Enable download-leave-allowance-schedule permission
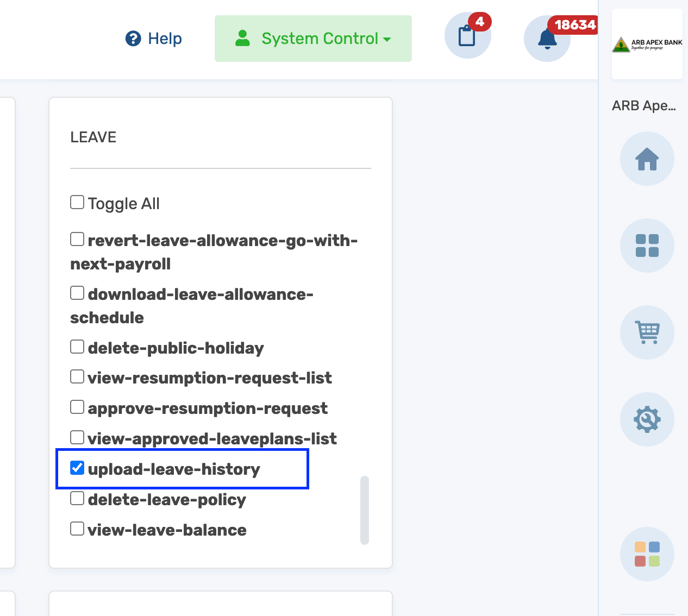Viewport: 688px width, 616px height. pyautogui.click(x=77, y=293)
